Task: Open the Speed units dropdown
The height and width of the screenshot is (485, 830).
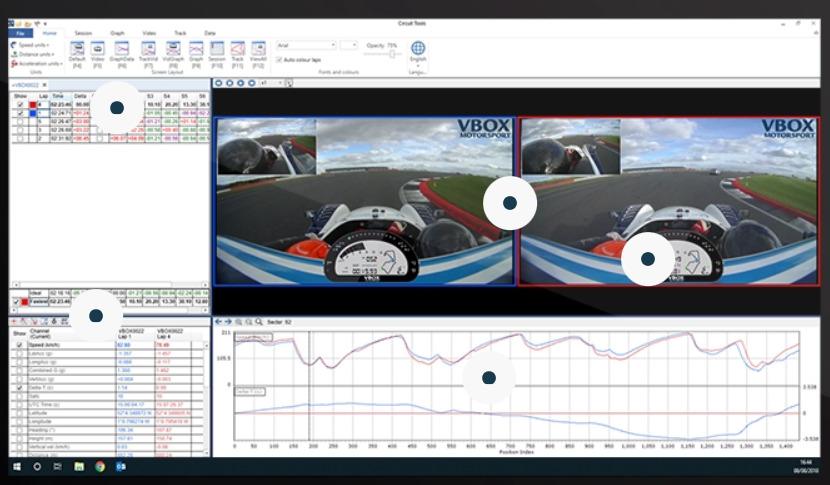Action: pyautogui.click(x=30, y=45)
